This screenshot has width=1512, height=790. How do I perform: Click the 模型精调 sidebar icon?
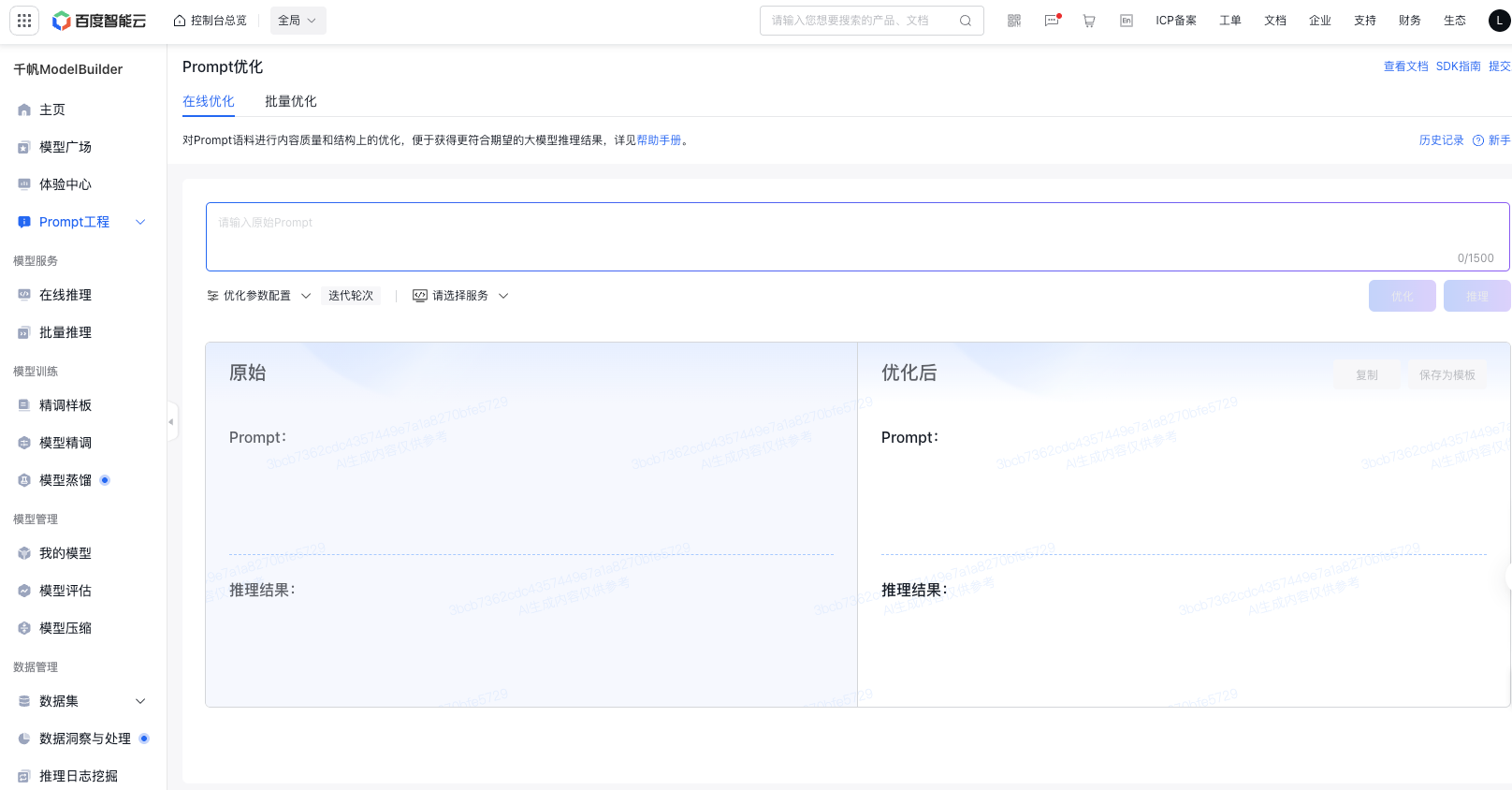point(24,443)
